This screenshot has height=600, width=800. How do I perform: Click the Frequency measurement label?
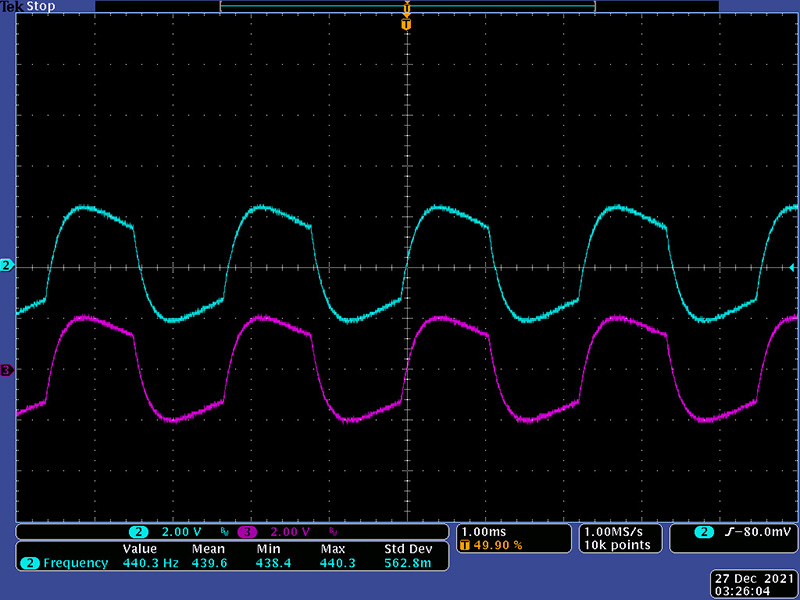coord(75,564)
